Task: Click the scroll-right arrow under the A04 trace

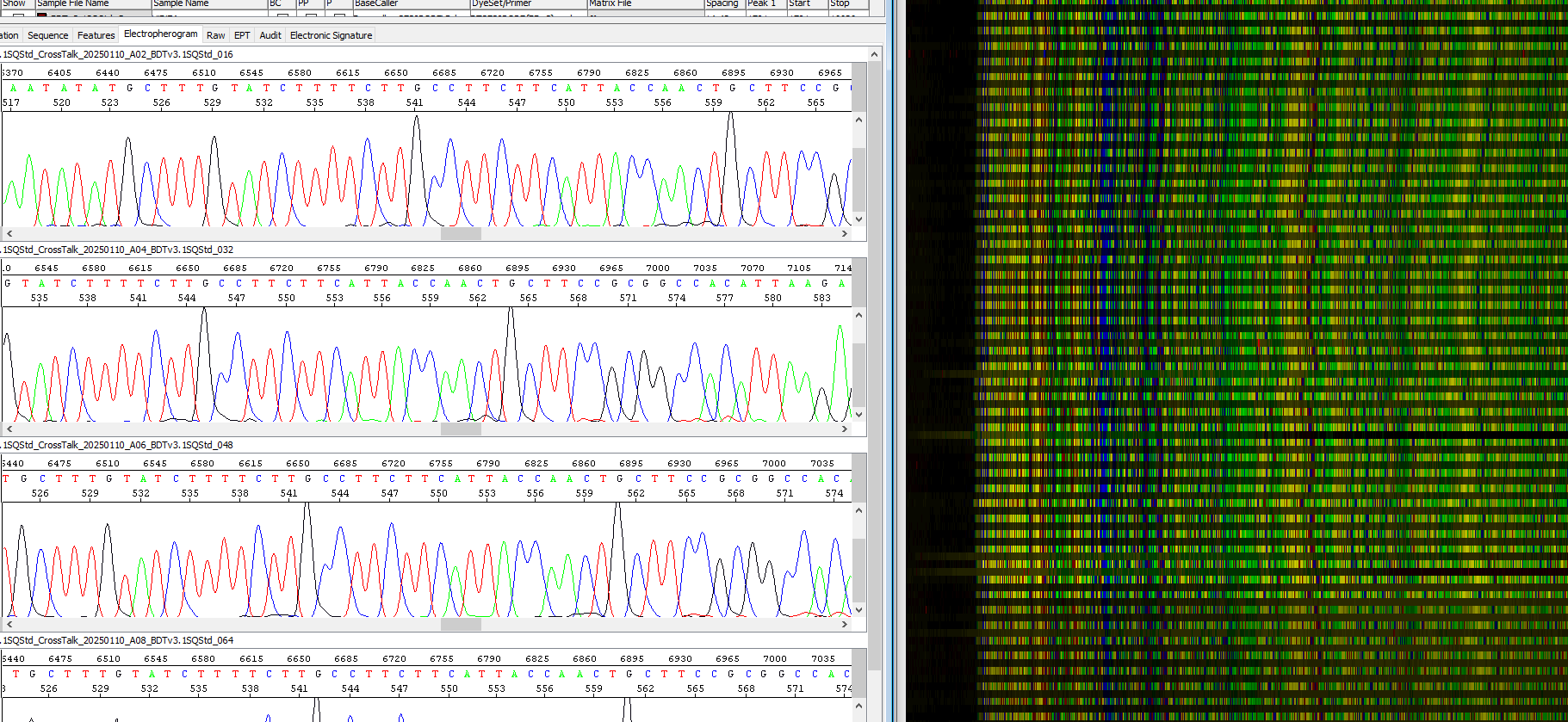Action: click(845, 429)
